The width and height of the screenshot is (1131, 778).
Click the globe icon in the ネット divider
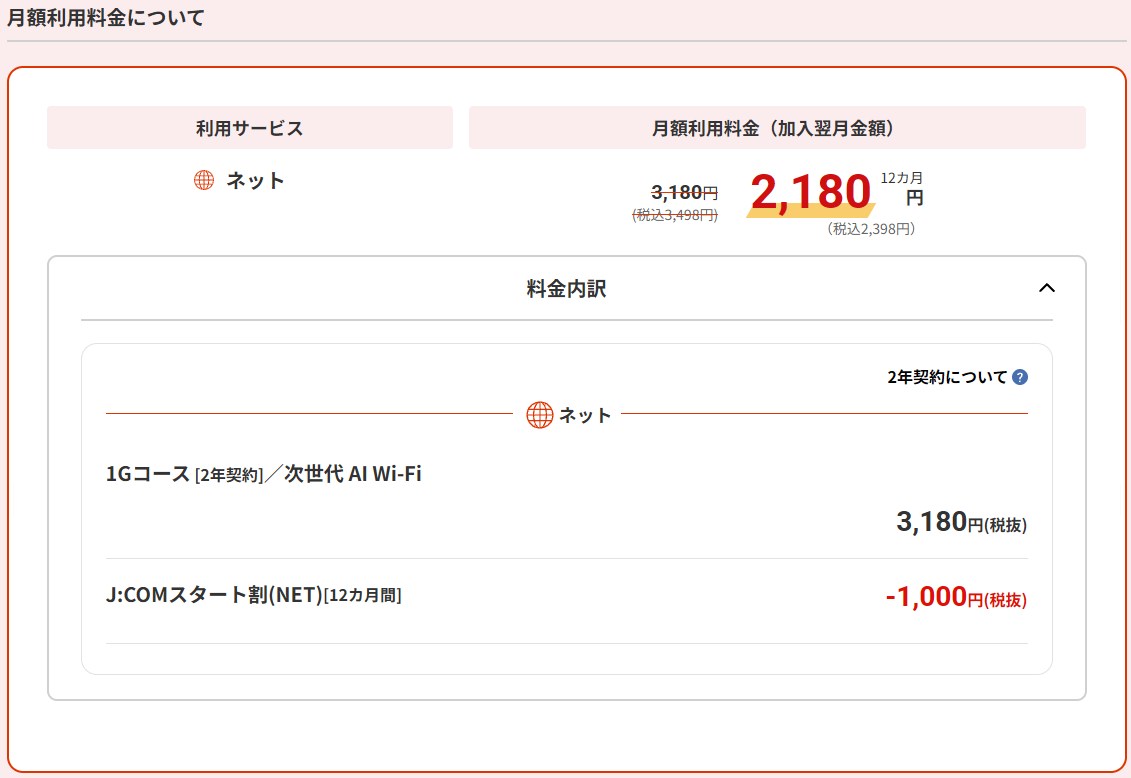[x=539, y=415]
